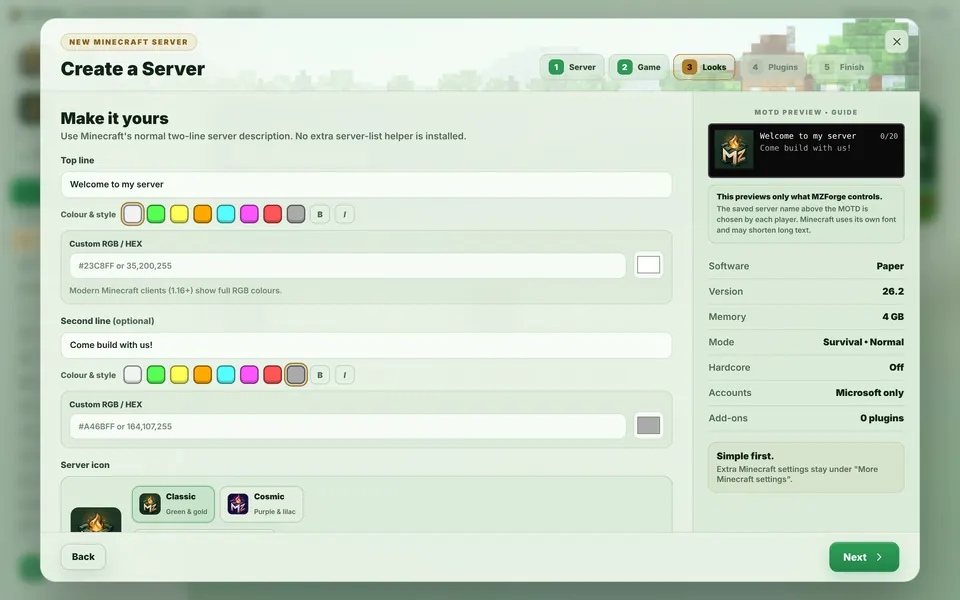Image resolution: width=960 pixels, height=600 pixels.
Task: Pick orange colour for second line
Action: tap(203, 375)
